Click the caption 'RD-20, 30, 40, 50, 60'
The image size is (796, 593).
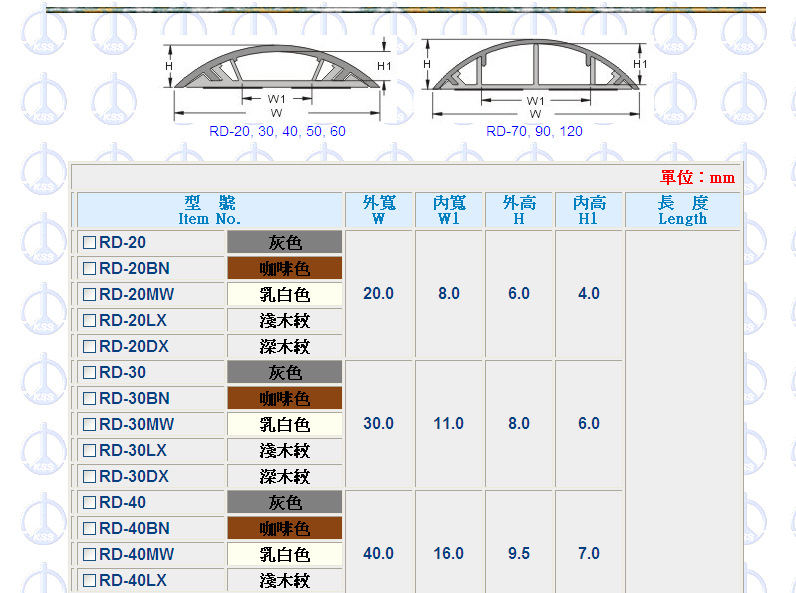click(277, 131)
